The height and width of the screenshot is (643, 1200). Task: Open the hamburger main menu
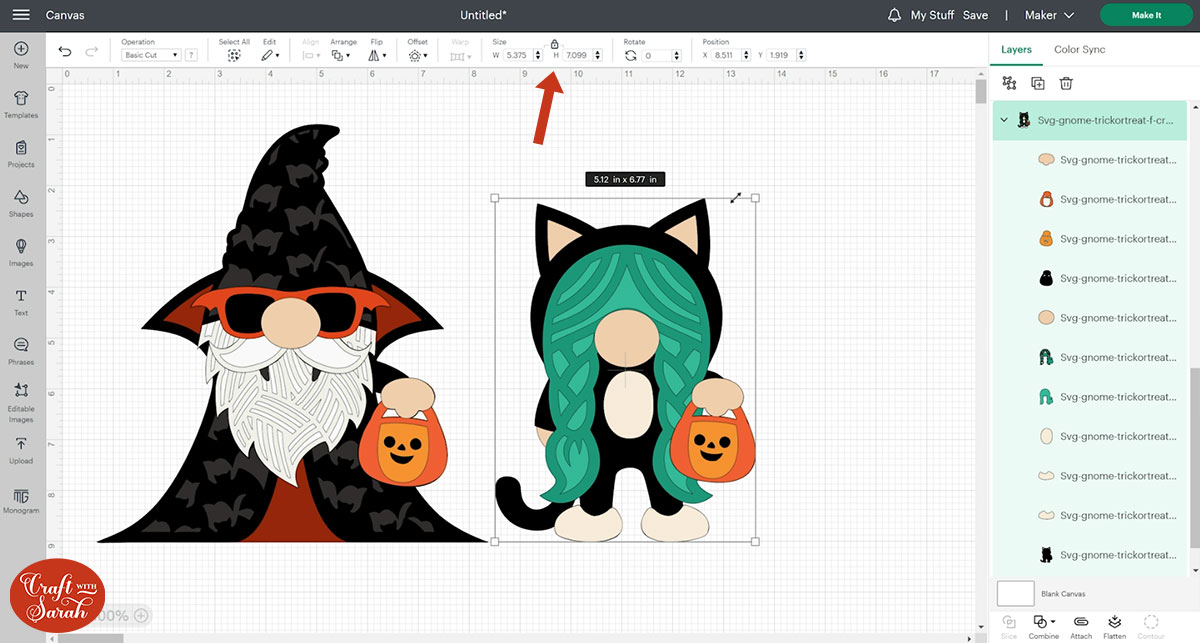pyautogui.click(x=21, y=15)
